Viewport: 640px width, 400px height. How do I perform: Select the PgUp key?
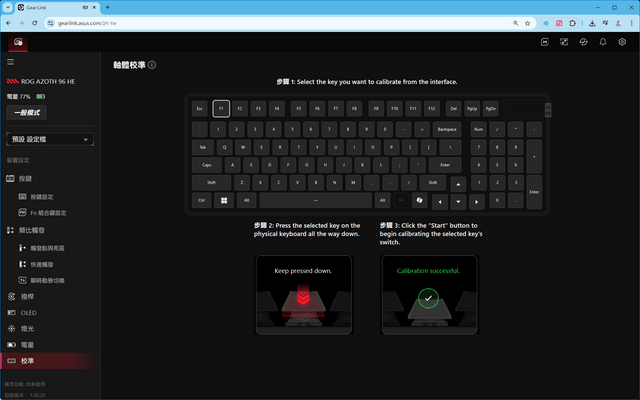tap(472, 109)
